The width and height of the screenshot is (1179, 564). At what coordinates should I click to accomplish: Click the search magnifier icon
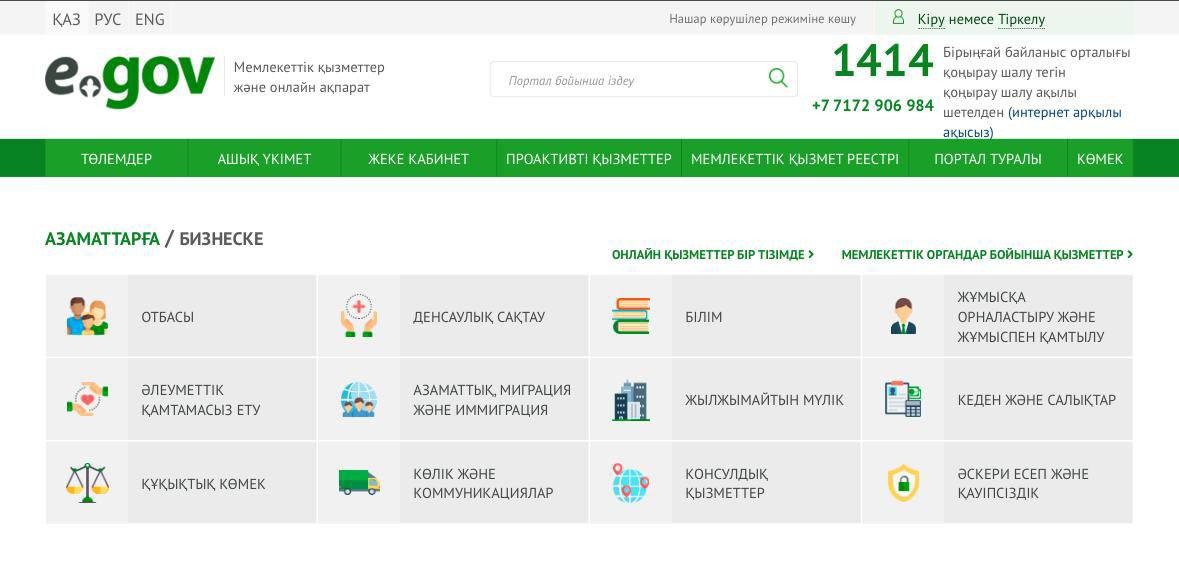[778, 77]
